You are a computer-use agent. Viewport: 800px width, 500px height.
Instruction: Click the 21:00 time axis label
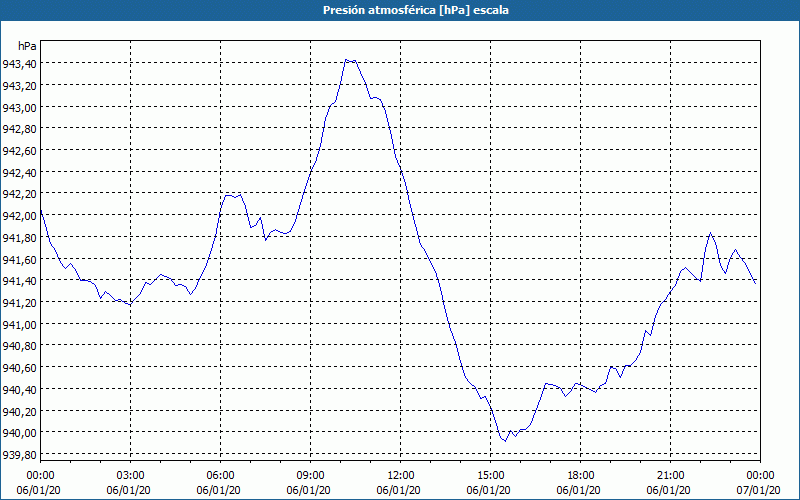coord(670,476)
